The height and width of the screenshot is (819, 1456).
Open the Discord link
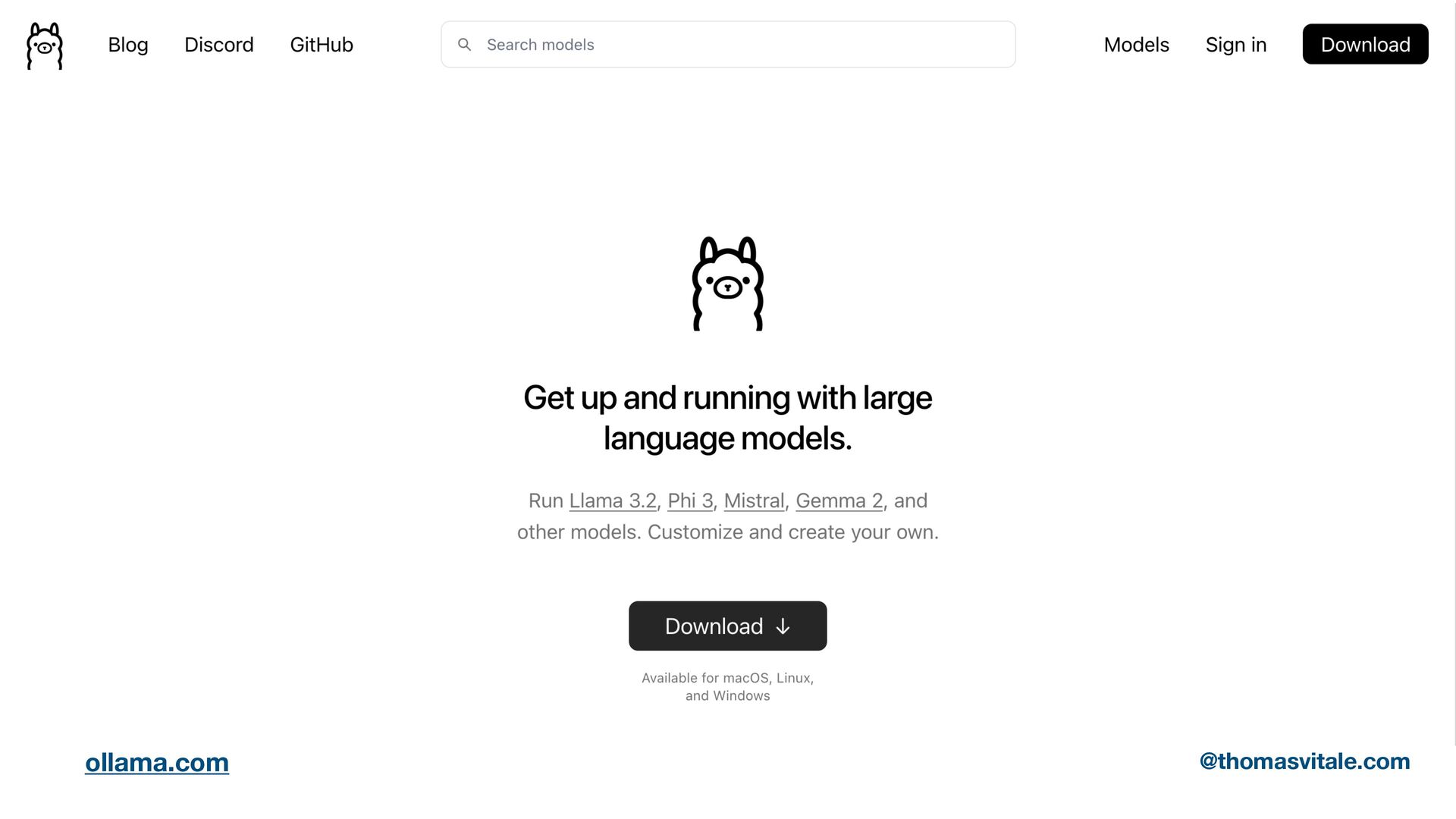coord(218,45)
